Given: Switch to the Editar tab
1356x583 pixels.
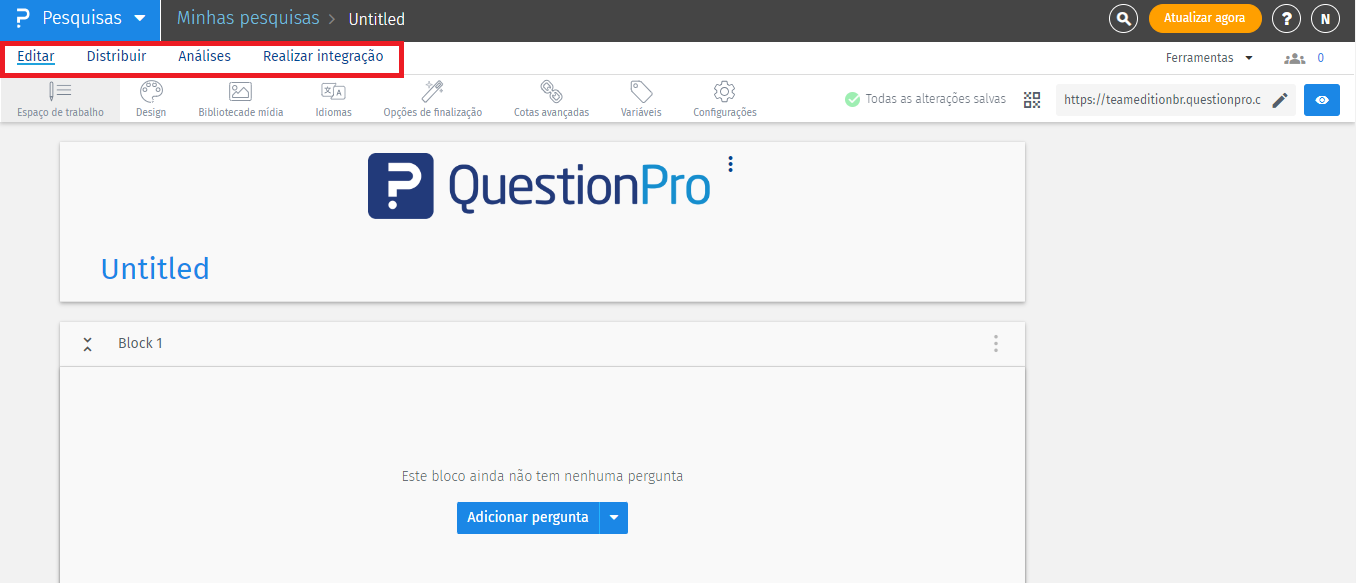Looking at the screenshot, I should [x=36, y=57].
